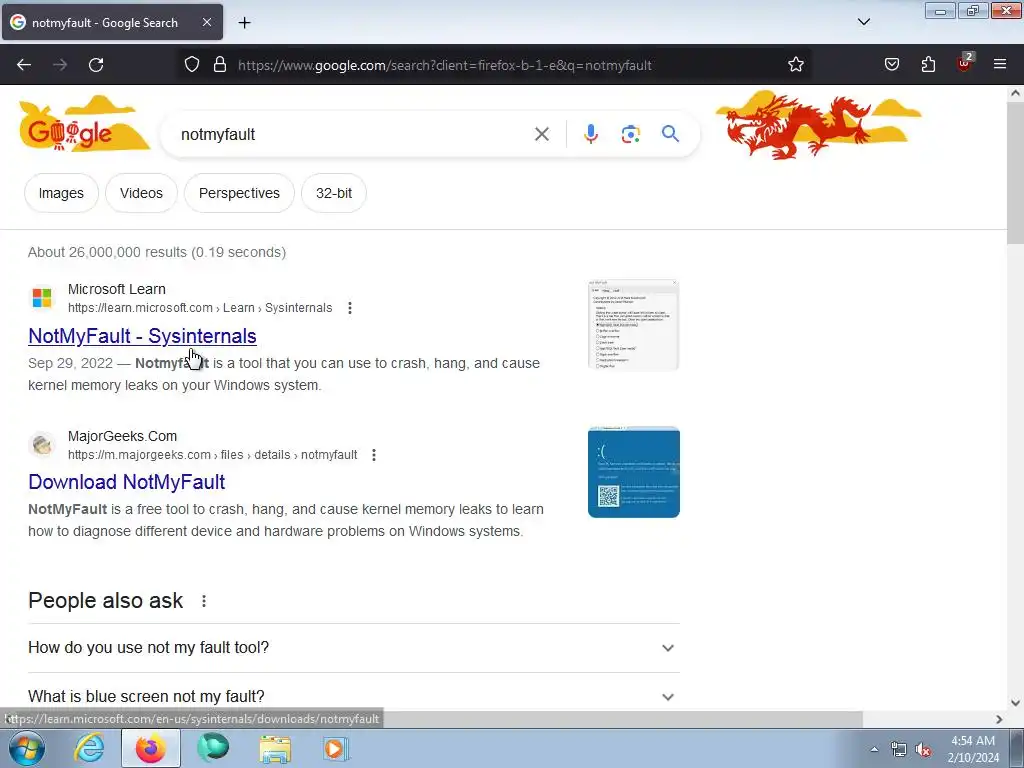1024x768 pixels.
Task: Click the scrollbar down arrow
Action: tap(1015, 703)
